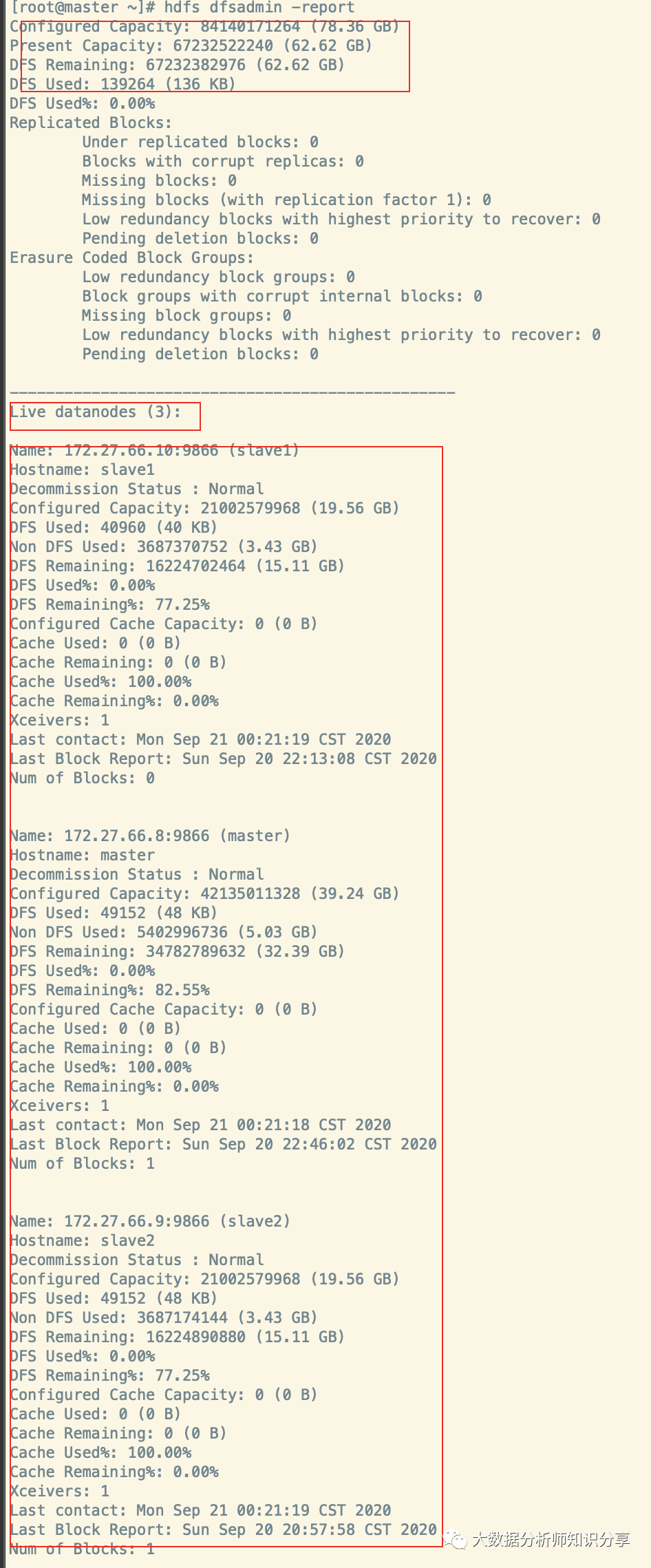Click the Hostname: master line

[x=83, y=855]
